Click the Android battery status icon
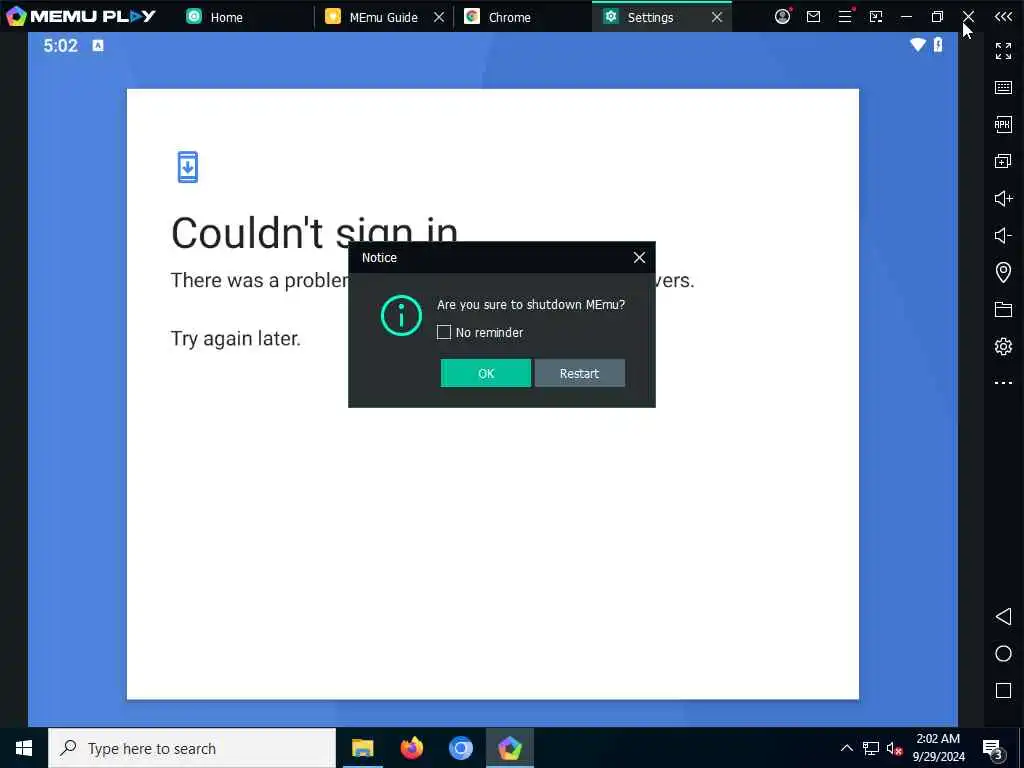 pyautogui.click(x=938, y=44)
